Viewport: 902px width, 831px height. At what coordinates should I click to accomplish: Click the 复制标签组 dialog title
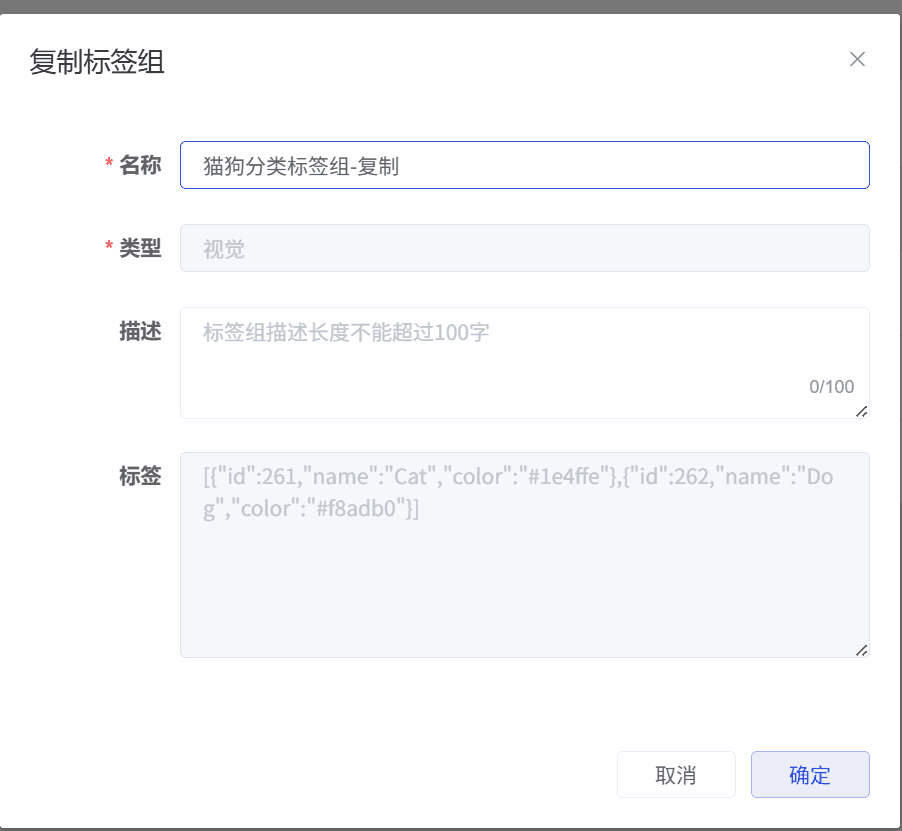[97, 62]
